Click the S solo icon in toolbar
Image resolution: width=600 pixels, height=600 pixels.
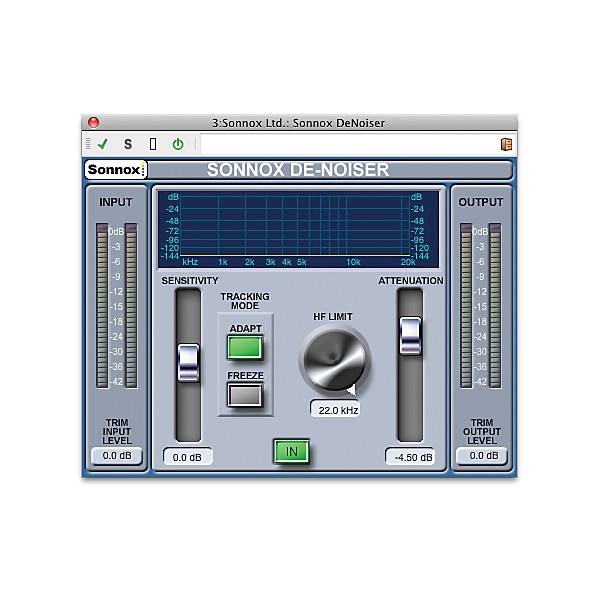pyautogui.click(x=128, y=144)
